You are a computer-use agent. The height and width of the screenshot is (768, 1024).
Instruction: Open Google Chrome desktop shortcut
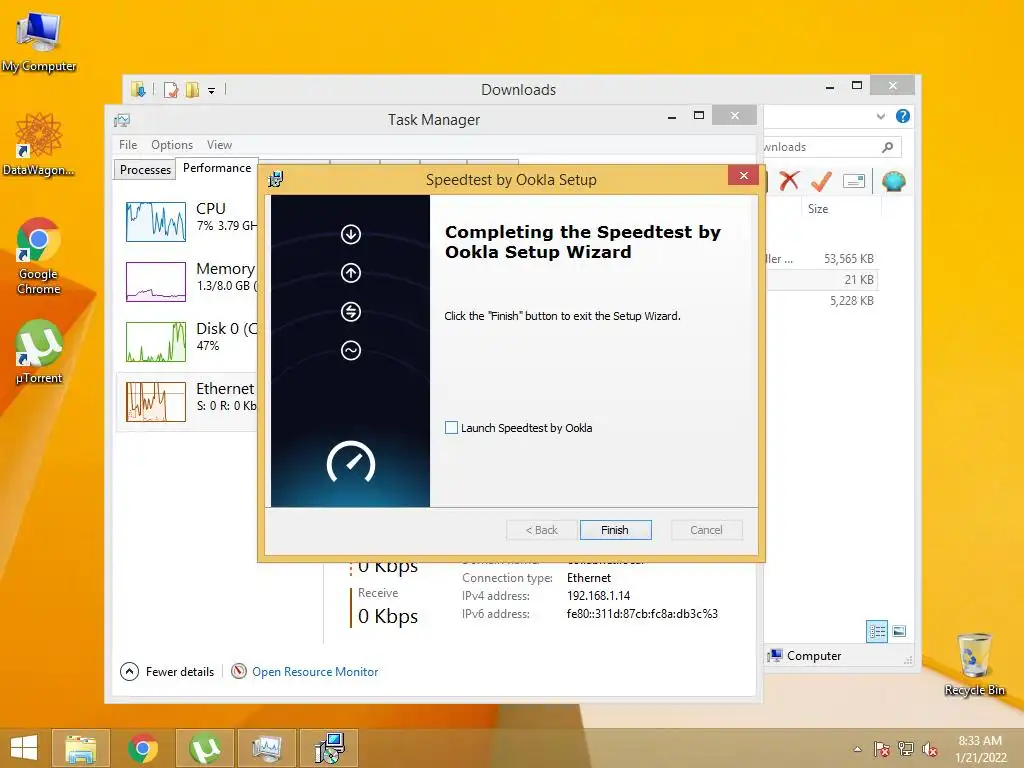tap(39, 256)
